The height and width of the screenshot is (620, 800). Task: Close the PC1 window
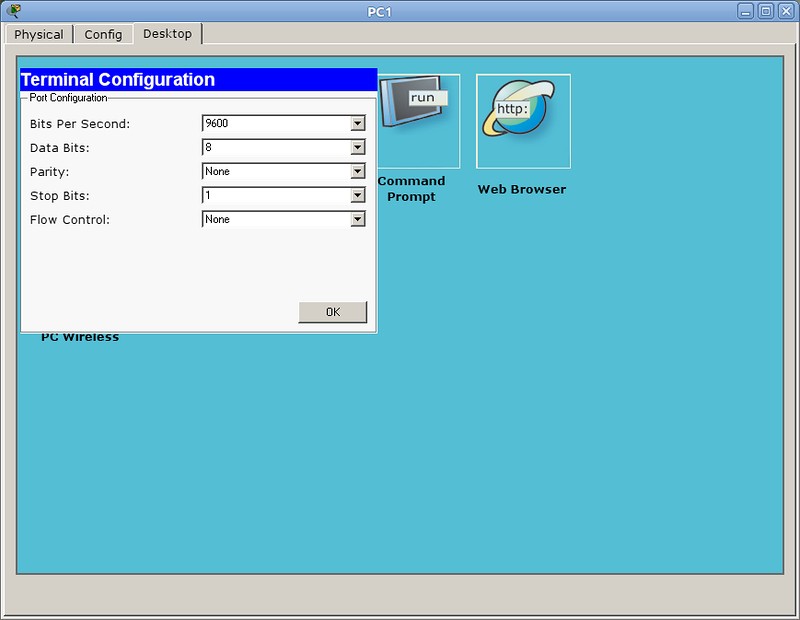pos(786,11)
